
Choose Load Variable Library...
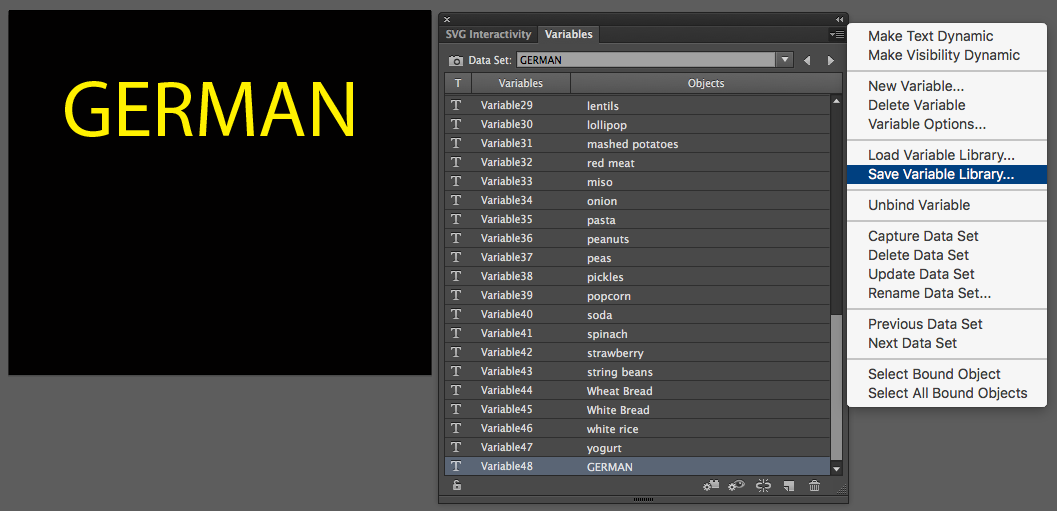coord(941,156)
